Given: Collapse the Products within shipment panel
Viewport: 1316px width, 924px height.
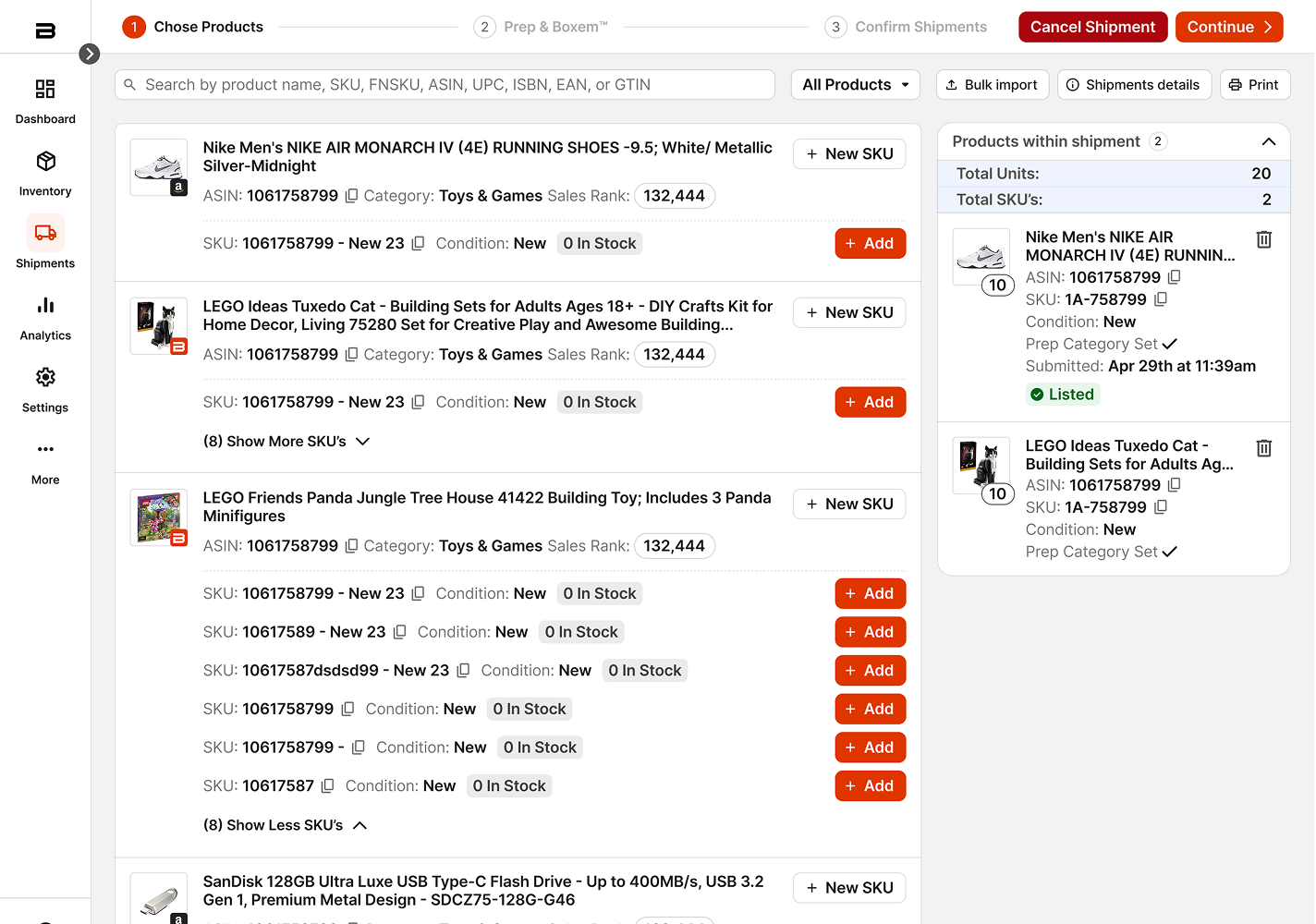Looking at the screenshot, I should [x=1268, y=141].
